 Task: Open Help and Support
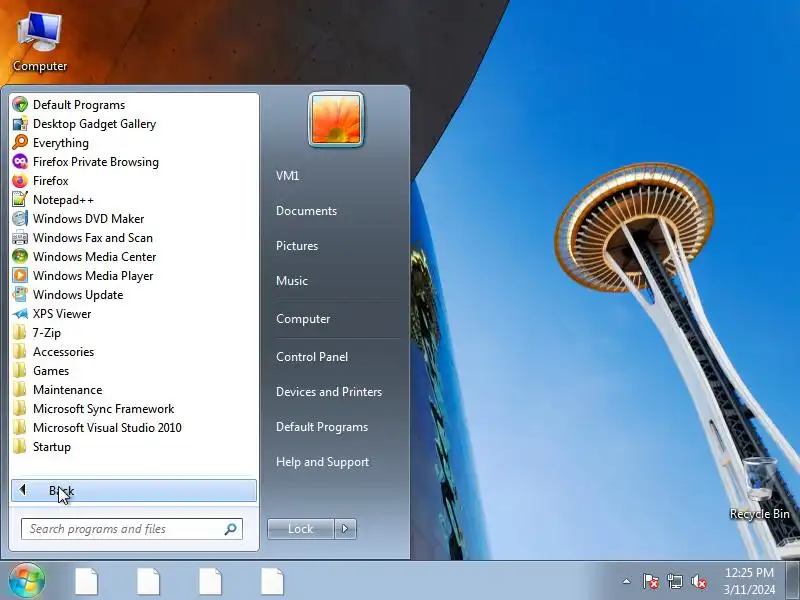pos(322,462)
